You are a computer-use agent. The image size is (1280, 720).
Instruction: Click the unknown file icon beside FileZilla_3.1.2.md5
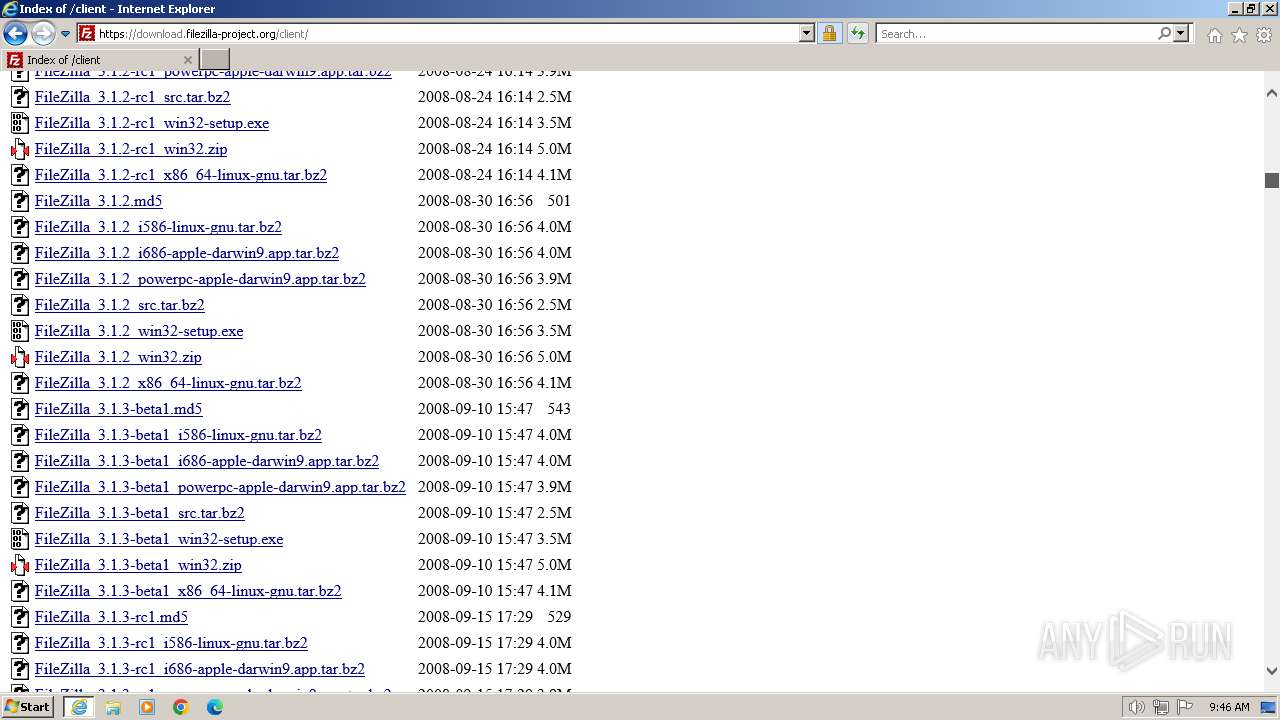20,201
